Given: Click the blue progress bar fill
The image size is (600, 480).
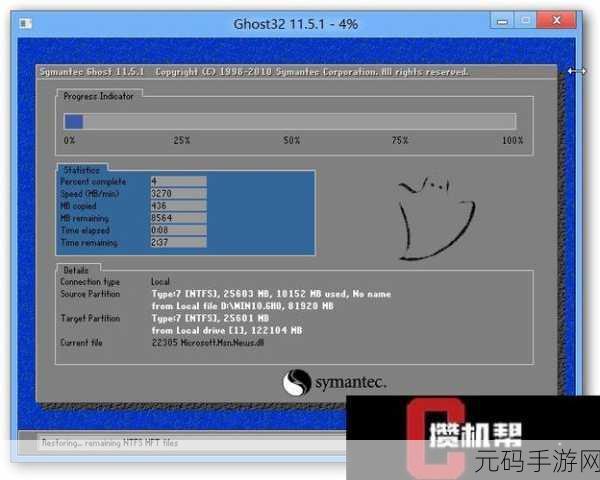Looking at the screenshot, I should [x=73, y=122].
